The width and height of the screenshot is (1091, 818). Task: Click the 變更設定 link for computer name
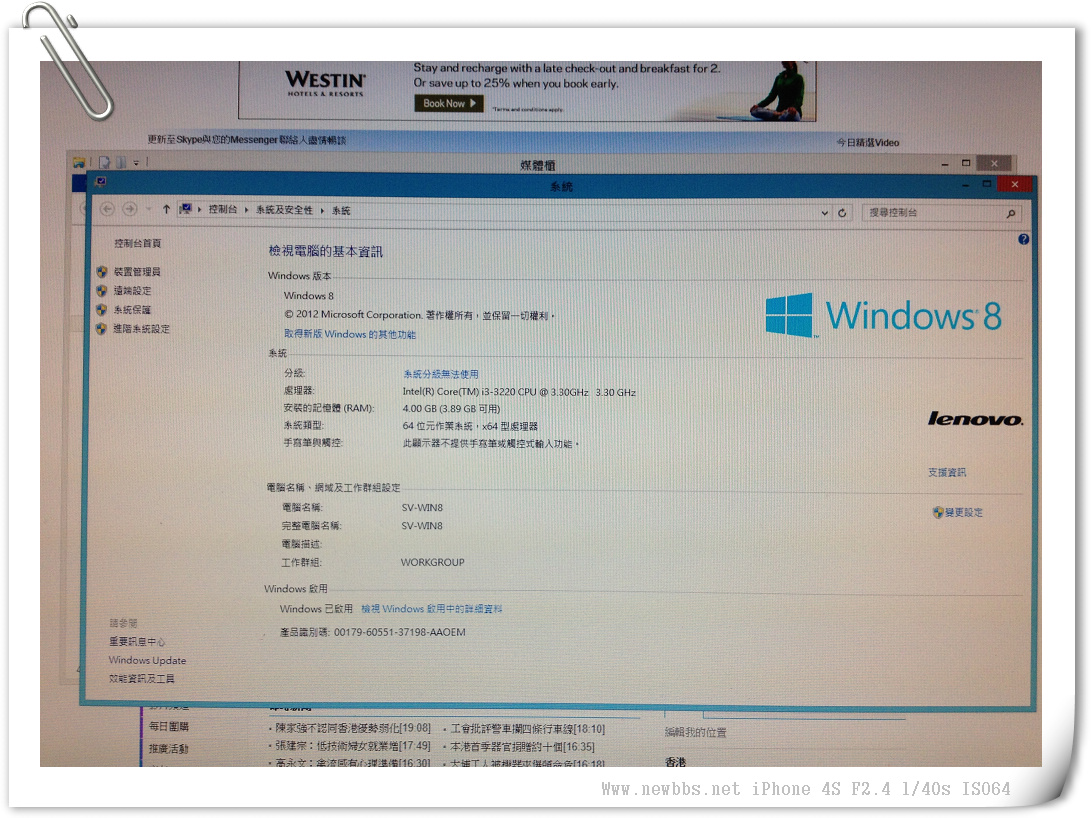tap(963, 513)
